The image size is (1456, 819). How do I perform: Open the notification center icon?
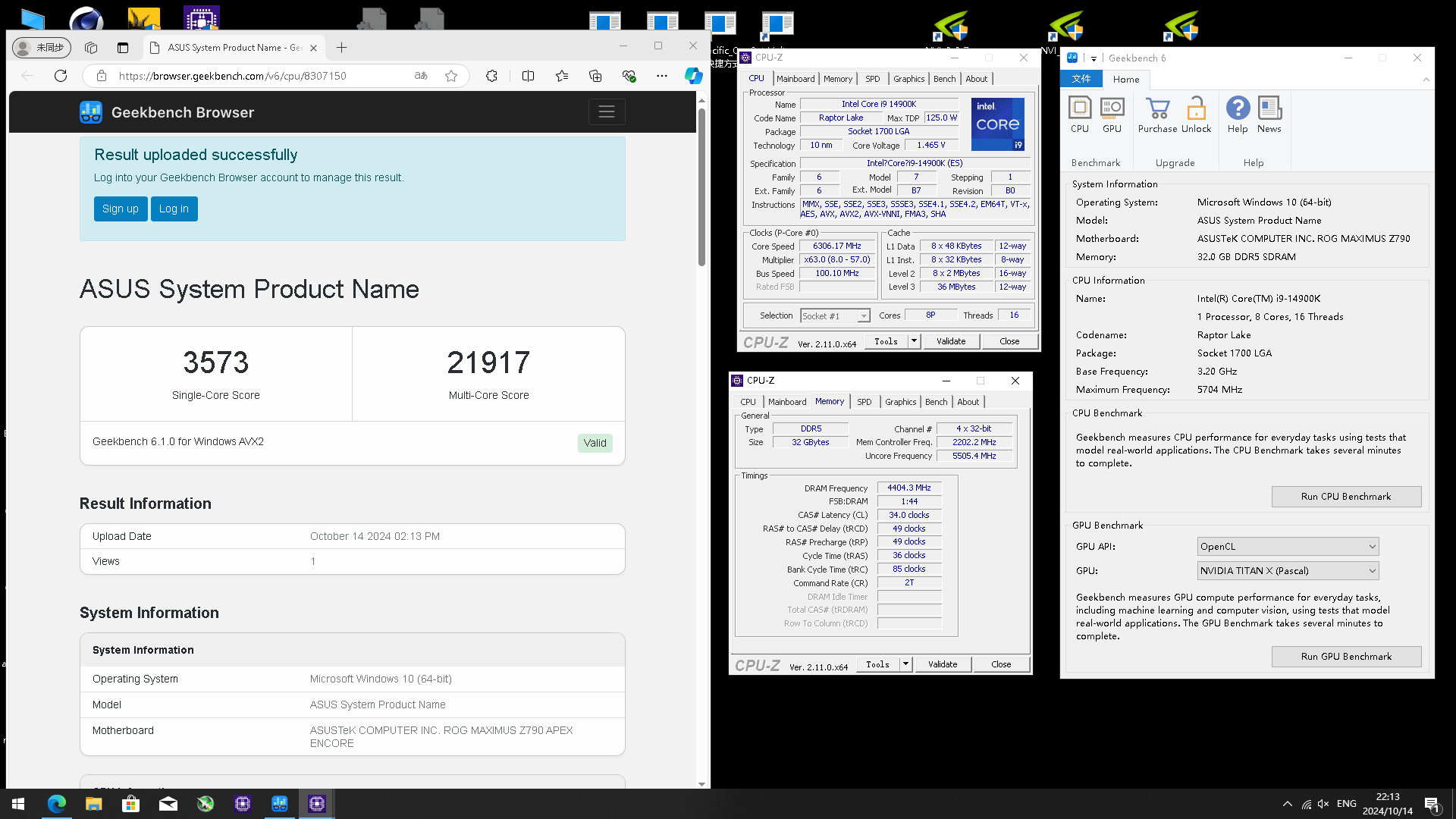pyautogui.click(x=1432, y=804)
